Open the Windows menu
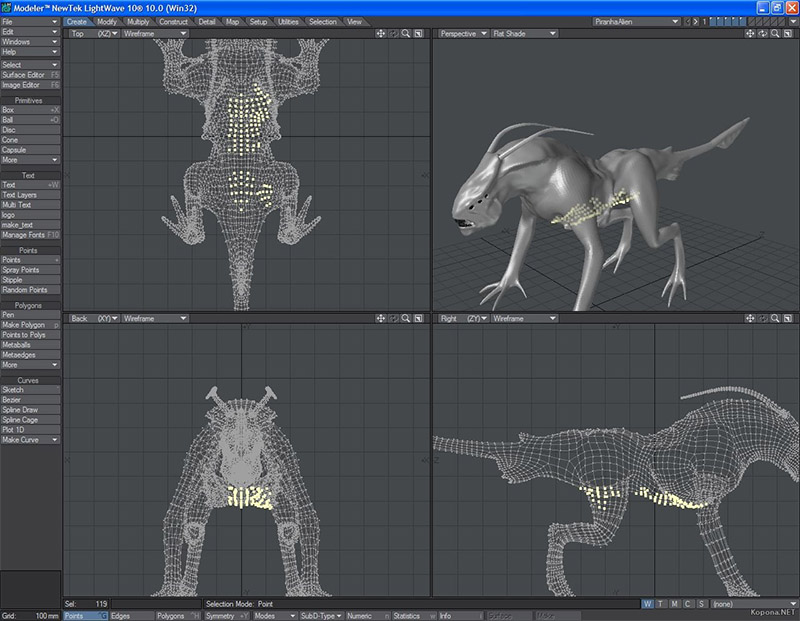This screenshot has height=621, width=800. click(x=30, y=42)
